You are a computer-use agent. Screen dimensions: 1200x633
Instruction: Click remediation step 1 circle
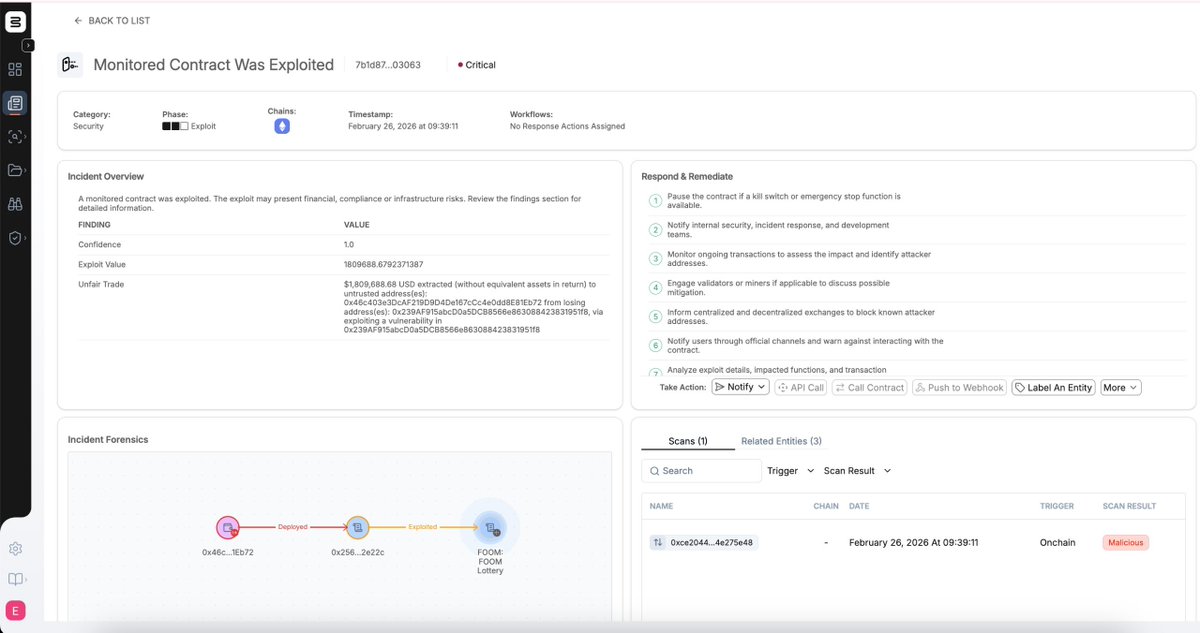click(x=656, y=201)
